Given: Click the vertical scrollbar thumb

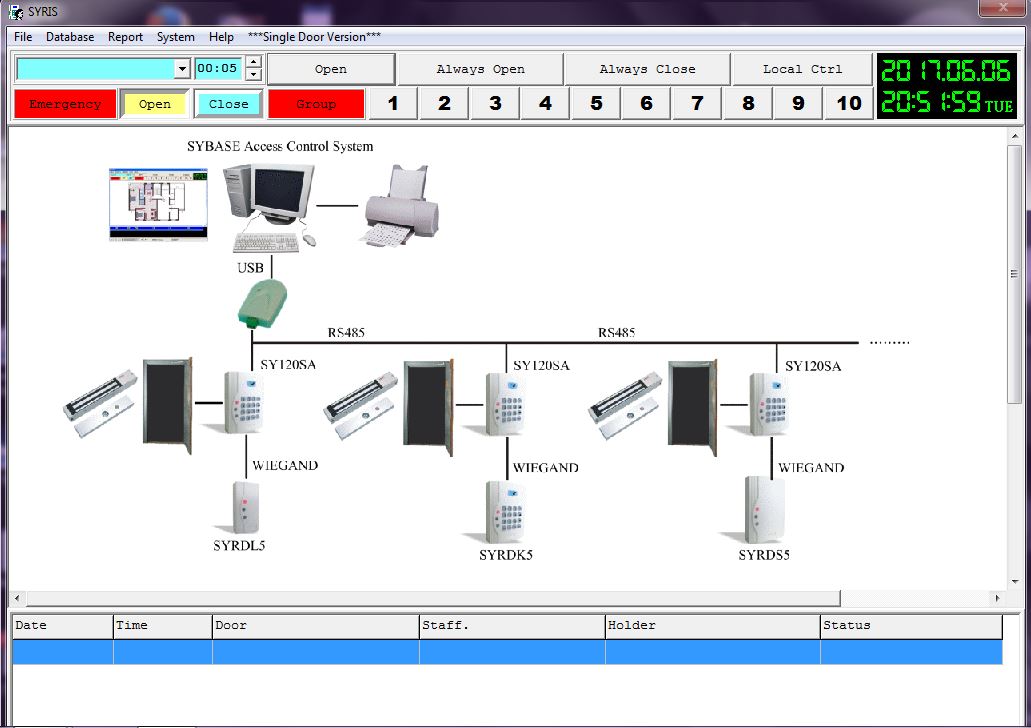Looking at the screenshot, I should coord(1015,274).
